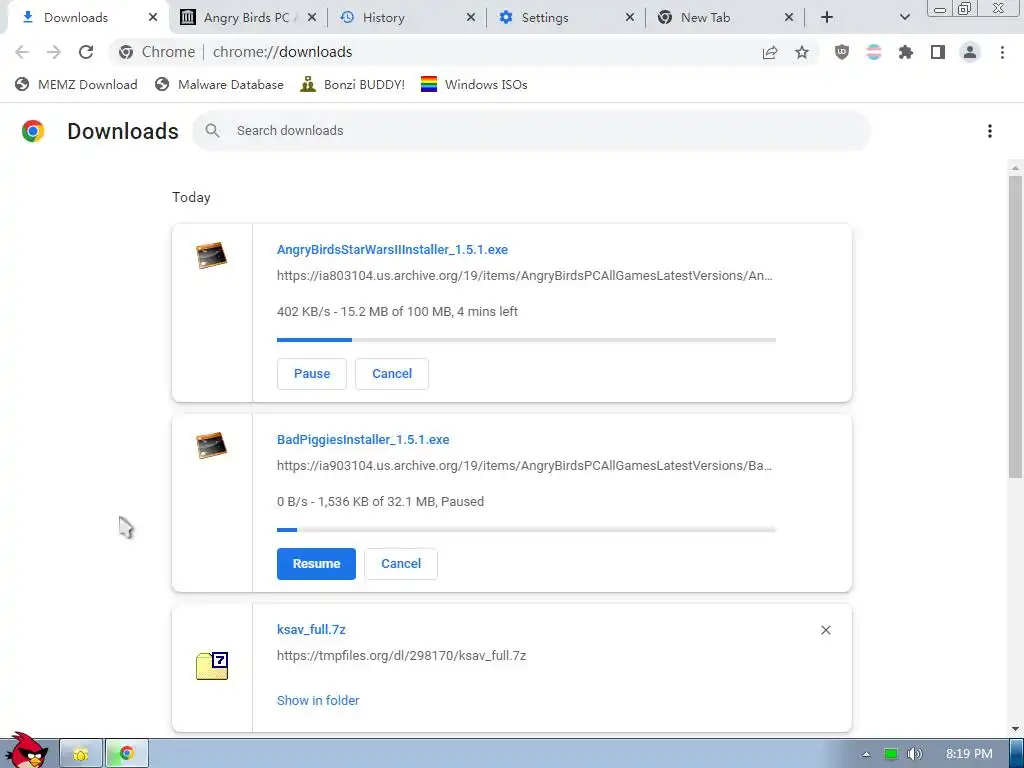Click the Chrome taskbar button
The image size is (1024, 768).
[x=127, y=754]
